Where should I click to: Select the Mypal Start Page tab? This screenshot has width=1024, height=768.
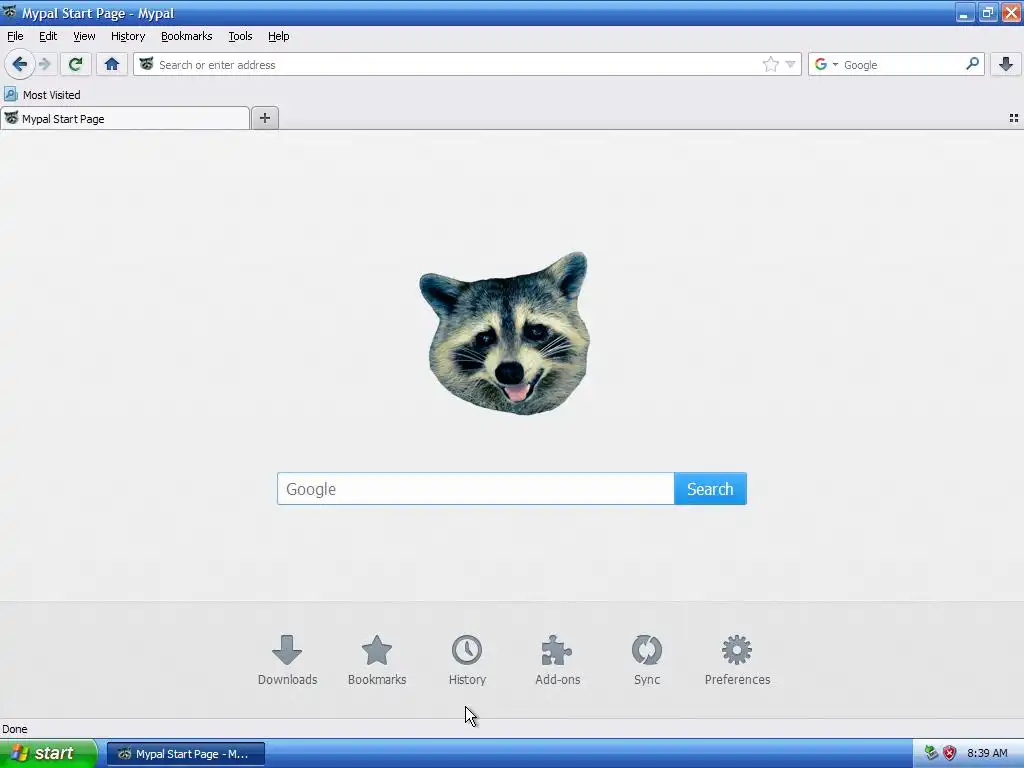tap(125, 119)
